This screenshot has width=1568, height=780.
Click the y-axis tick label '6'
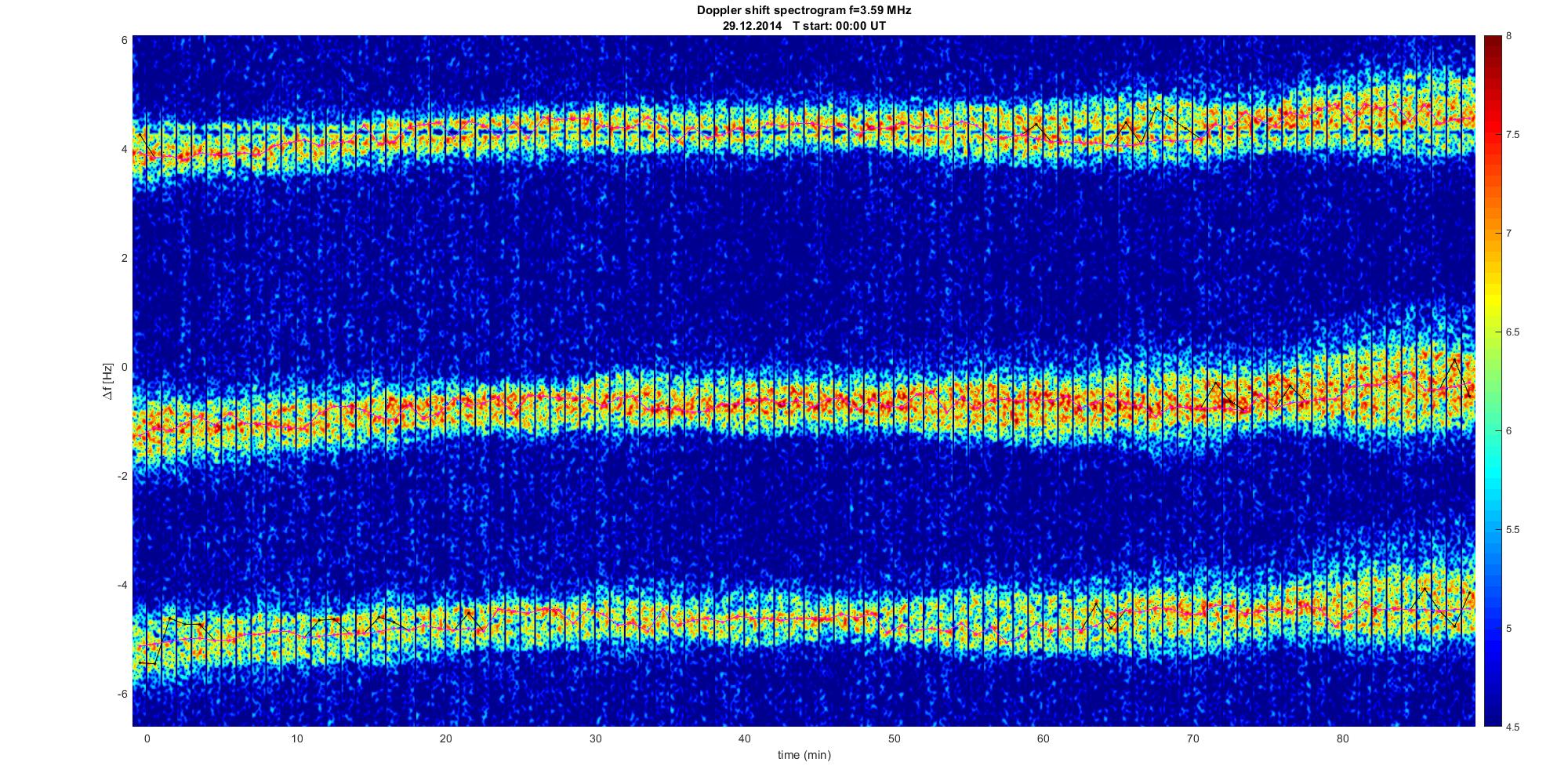(125, 40)
